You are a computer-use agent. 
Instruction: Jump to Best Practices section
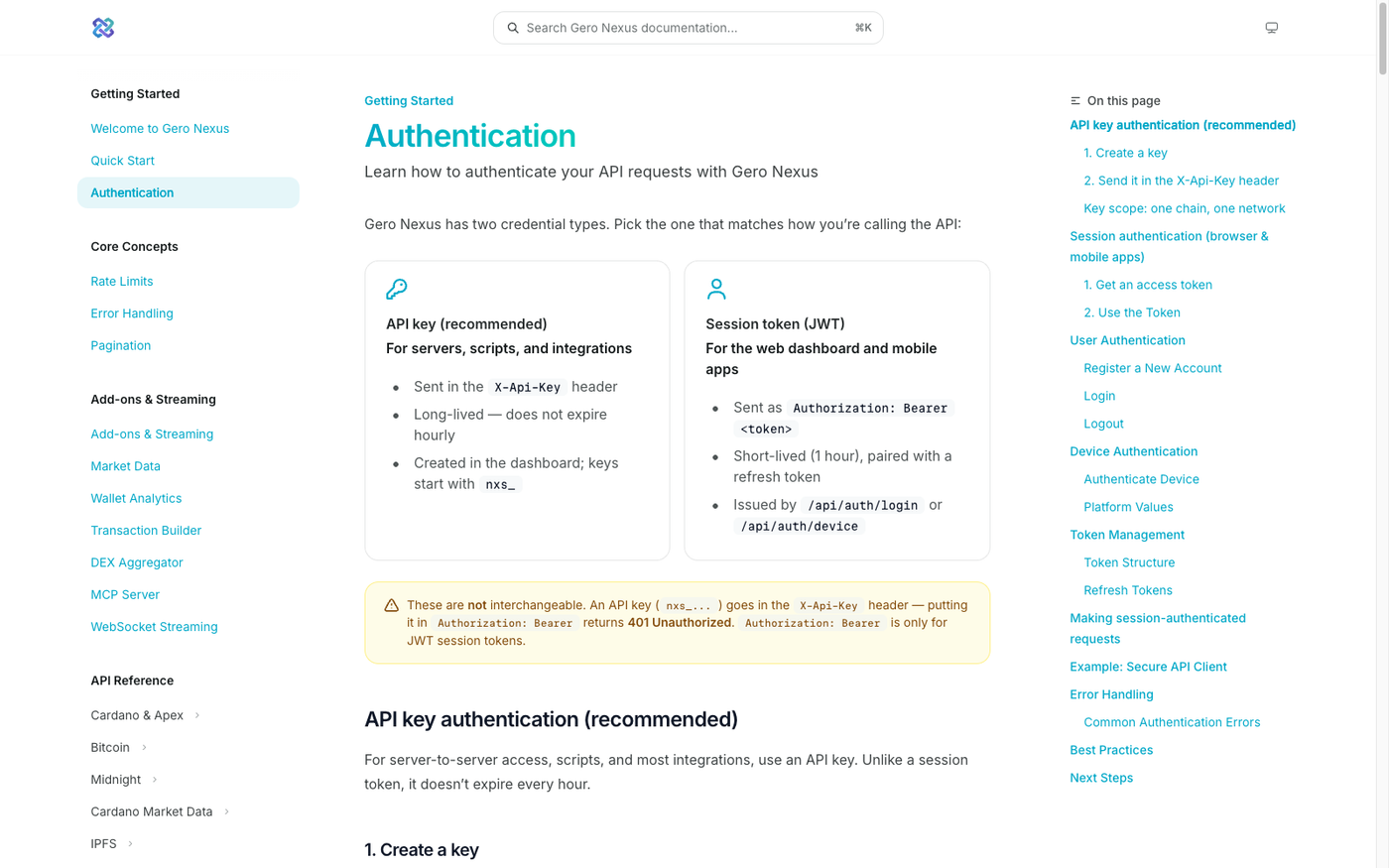pyautogui.click(x=1111, y=750)
